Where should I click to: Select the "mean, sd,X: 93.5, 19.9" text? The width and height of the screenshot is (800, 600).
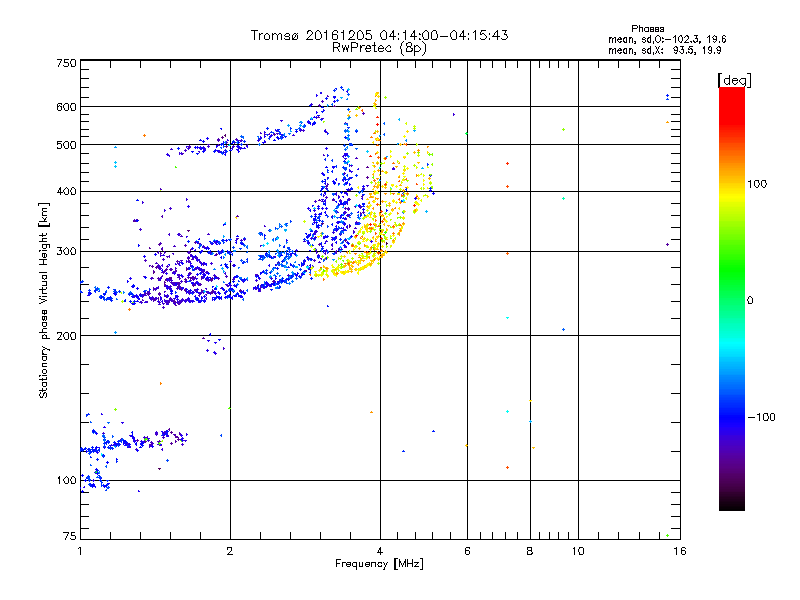[x=664, y=50]
